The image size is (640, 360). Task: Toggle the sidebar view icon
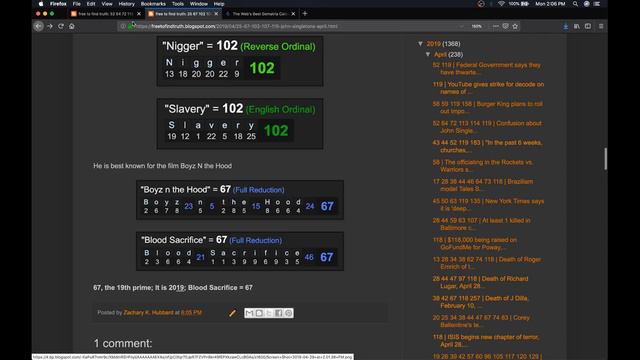click(x=588, y=26)
